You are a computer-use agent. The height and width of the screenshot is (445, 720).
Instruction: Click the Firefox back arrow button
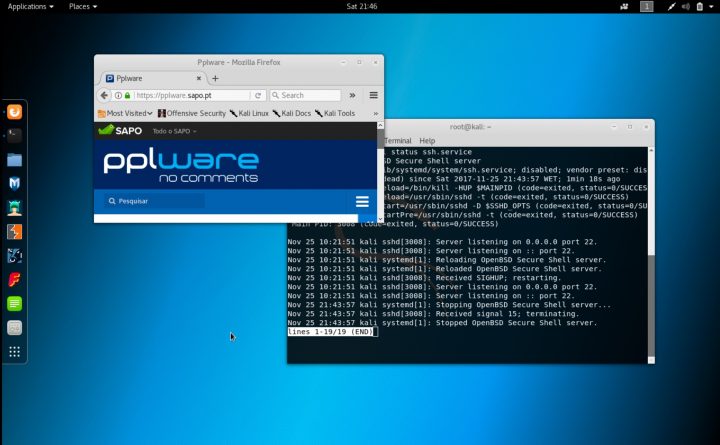[x=104, y=95]
